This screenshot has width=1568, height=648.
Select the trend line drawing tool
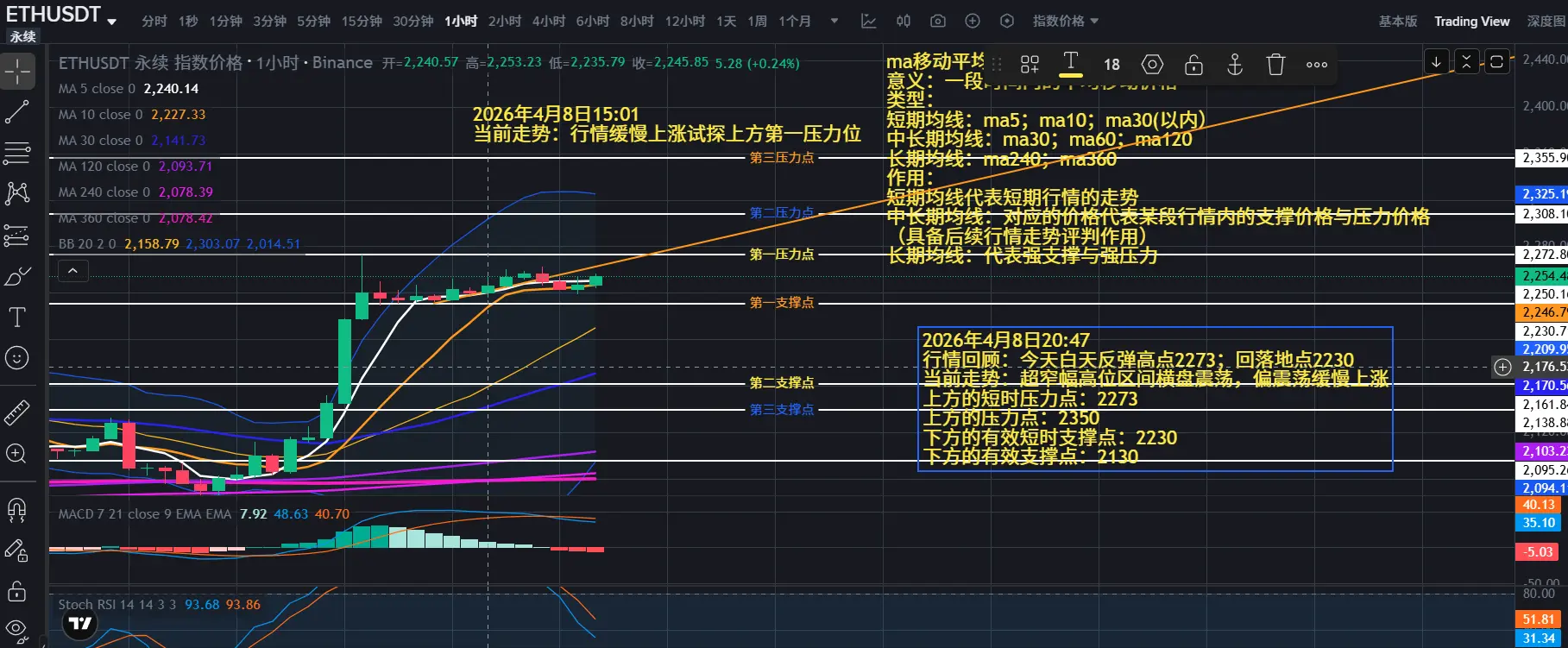coord(17,111)
